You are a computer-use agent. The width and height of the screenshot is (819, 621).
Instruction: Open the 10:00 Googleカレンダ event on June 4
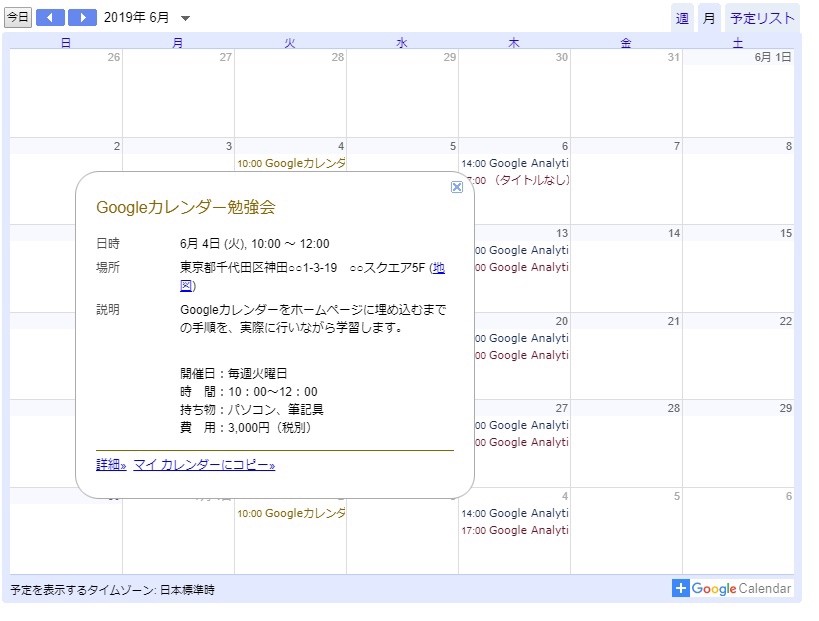click(291, 163)
